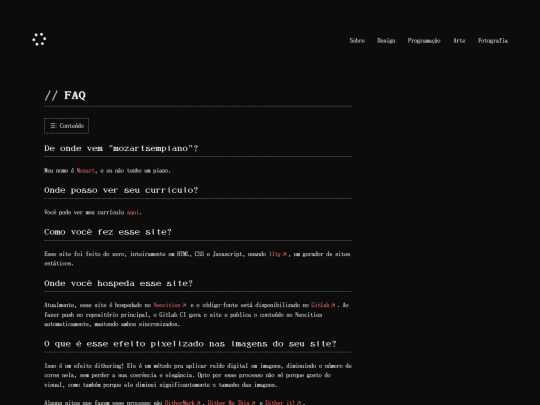The width and height of the screenshot is (540, 405).
Task: Open the currículo via the 'aqui' link
Action: point(133,212)
